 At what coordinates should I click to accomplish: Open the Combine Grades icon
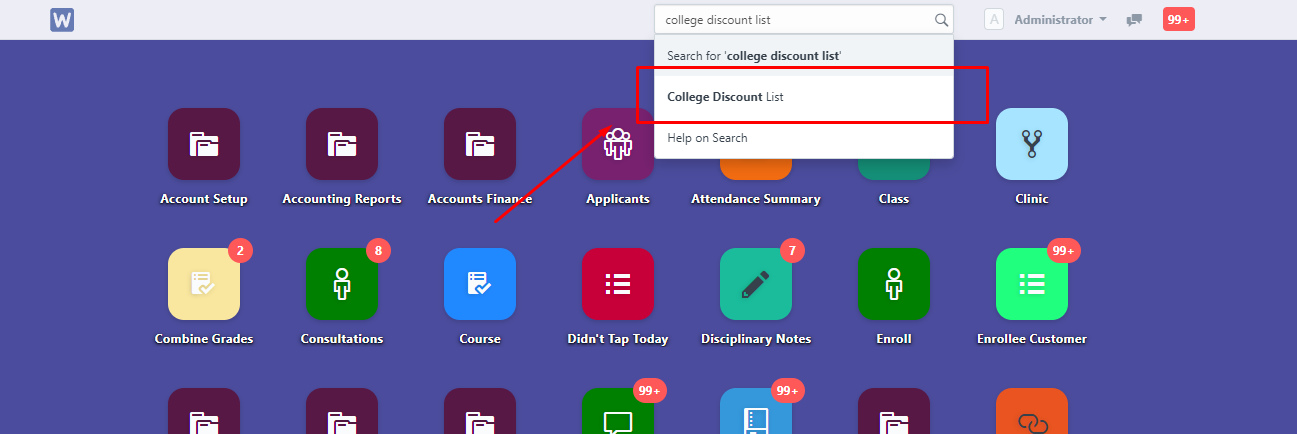click(x=204, y=284)
